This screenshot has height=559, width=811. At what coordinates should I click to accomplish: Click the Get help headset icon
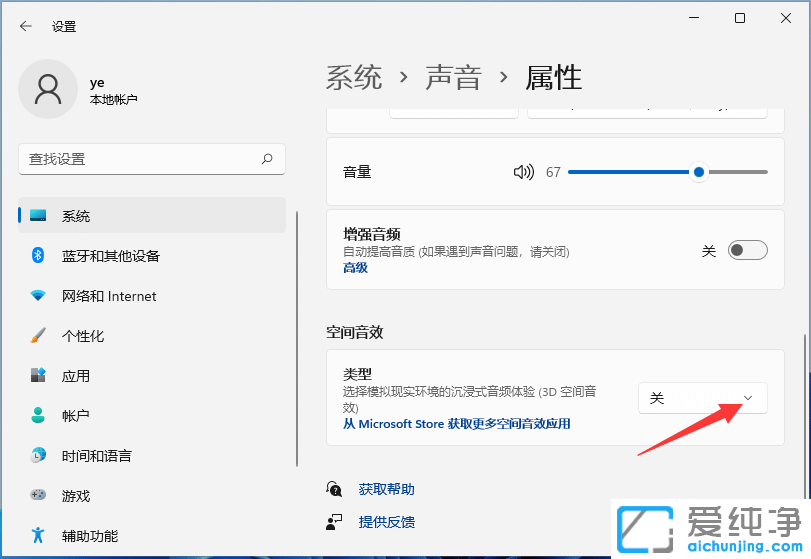334,489
